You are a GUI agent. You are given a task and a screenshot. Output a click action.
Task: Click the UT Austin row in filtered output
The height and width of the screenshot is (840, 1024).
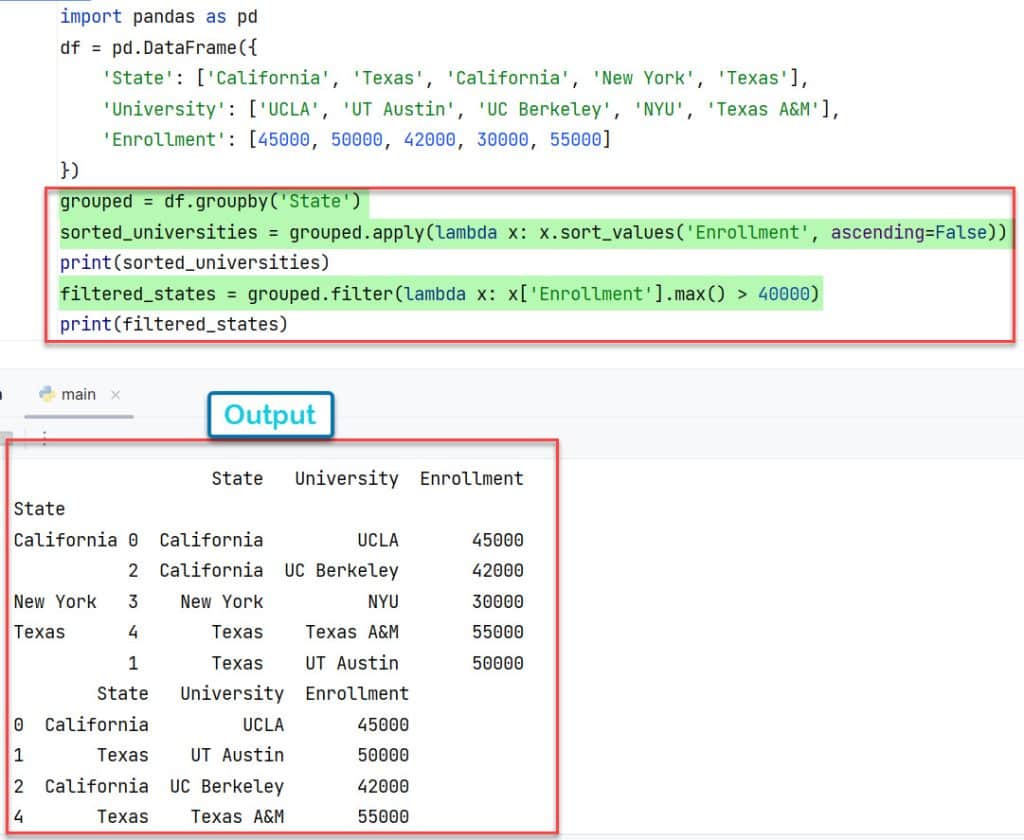click(200, 755)
